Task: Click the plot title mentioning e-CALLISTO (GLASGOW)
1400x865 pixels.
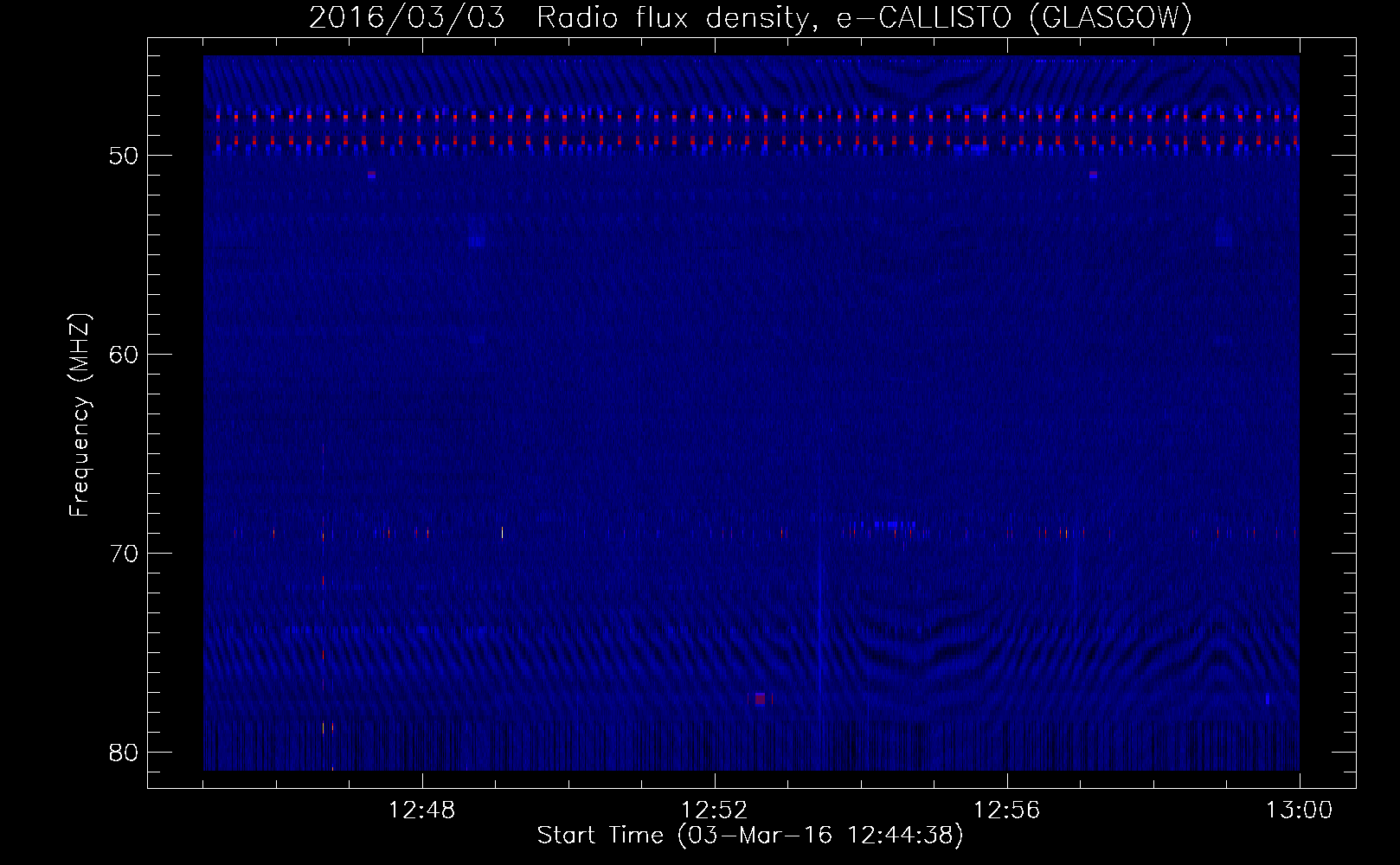Action: pos(750,17)
